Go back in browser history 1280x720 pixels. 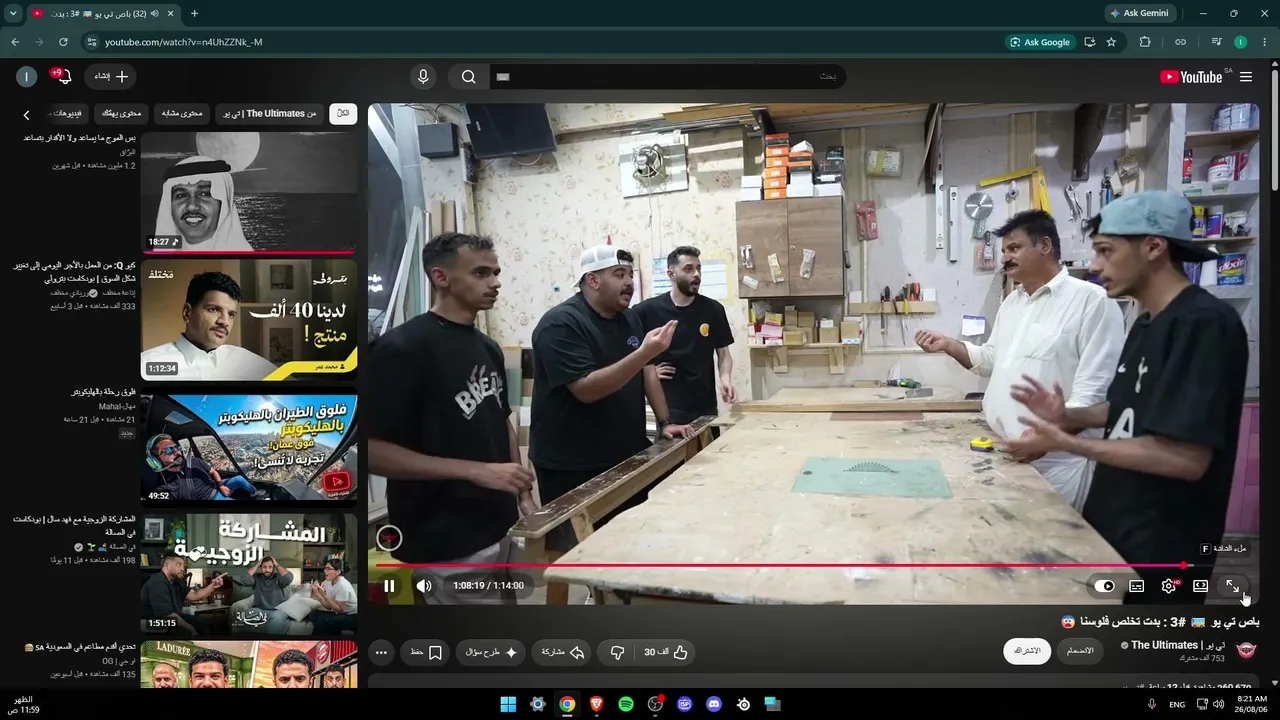[15, 42]
